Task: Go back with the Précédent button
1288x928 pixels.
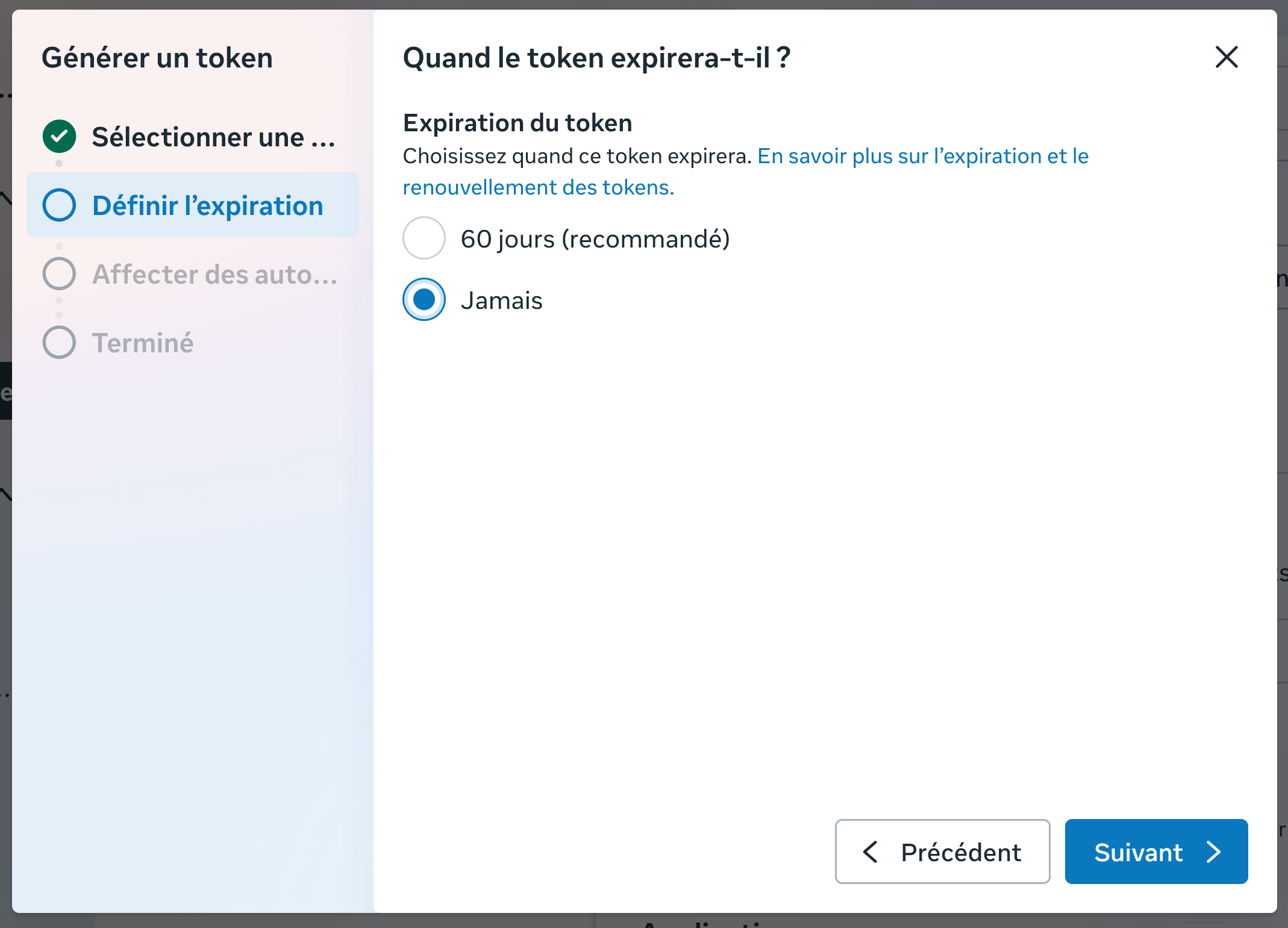Action: [942, 852]
